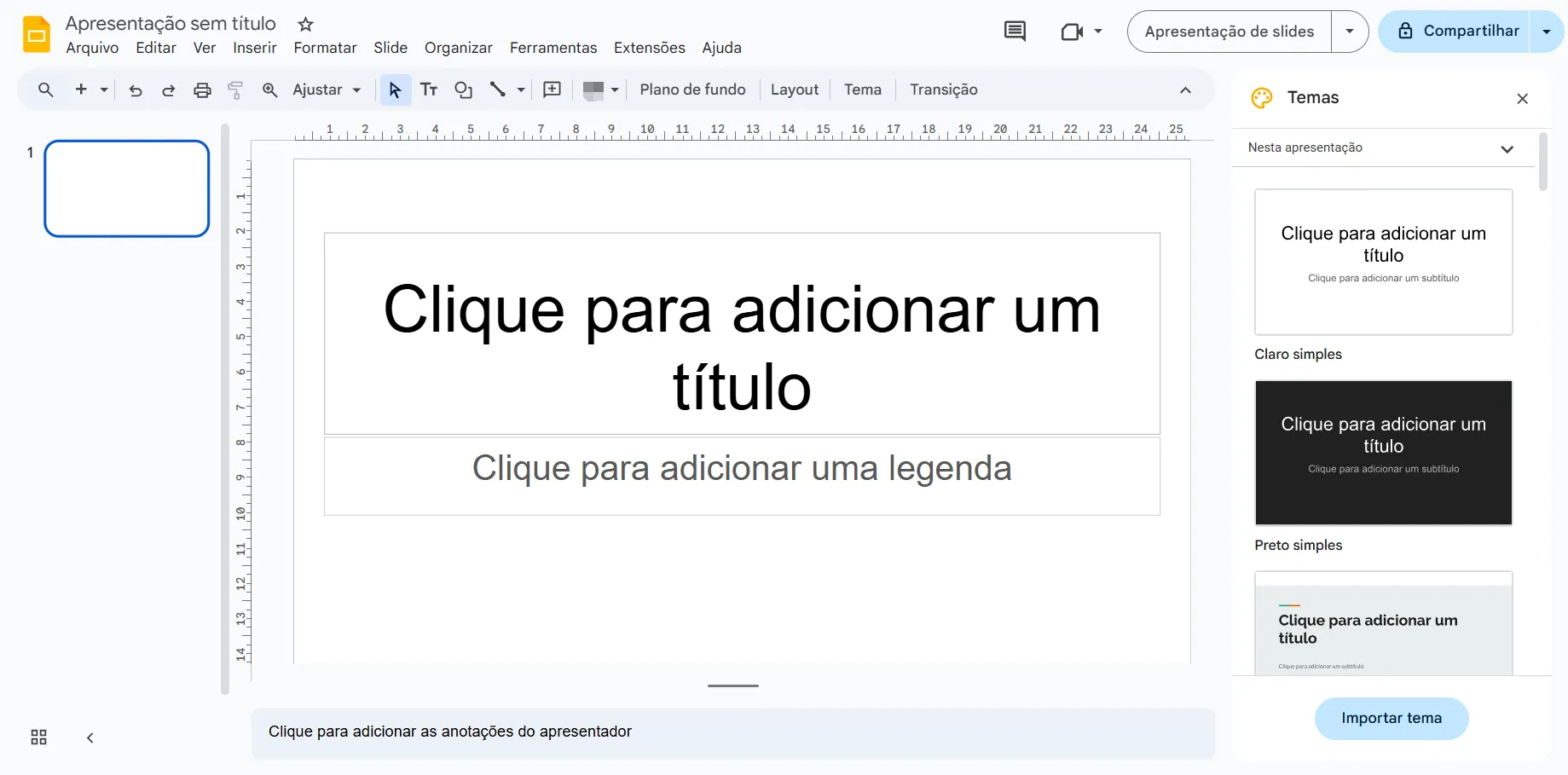The width and height of the screenshot is (1568, 775).
Task: Collapse the filmstrip with the arrow
Action: point(90,737)
